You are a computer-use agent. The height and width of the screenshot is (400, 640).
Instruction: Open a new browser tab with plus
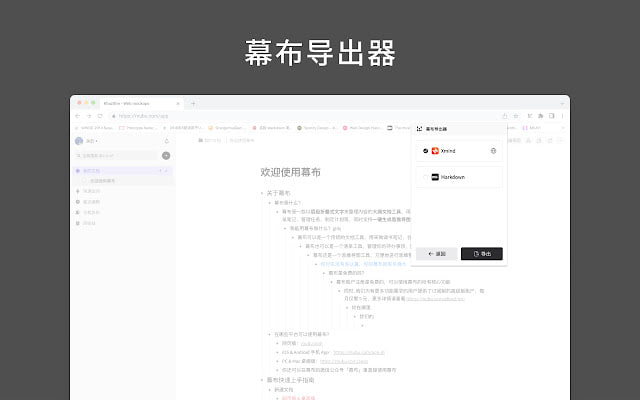(x=193, y=103)
